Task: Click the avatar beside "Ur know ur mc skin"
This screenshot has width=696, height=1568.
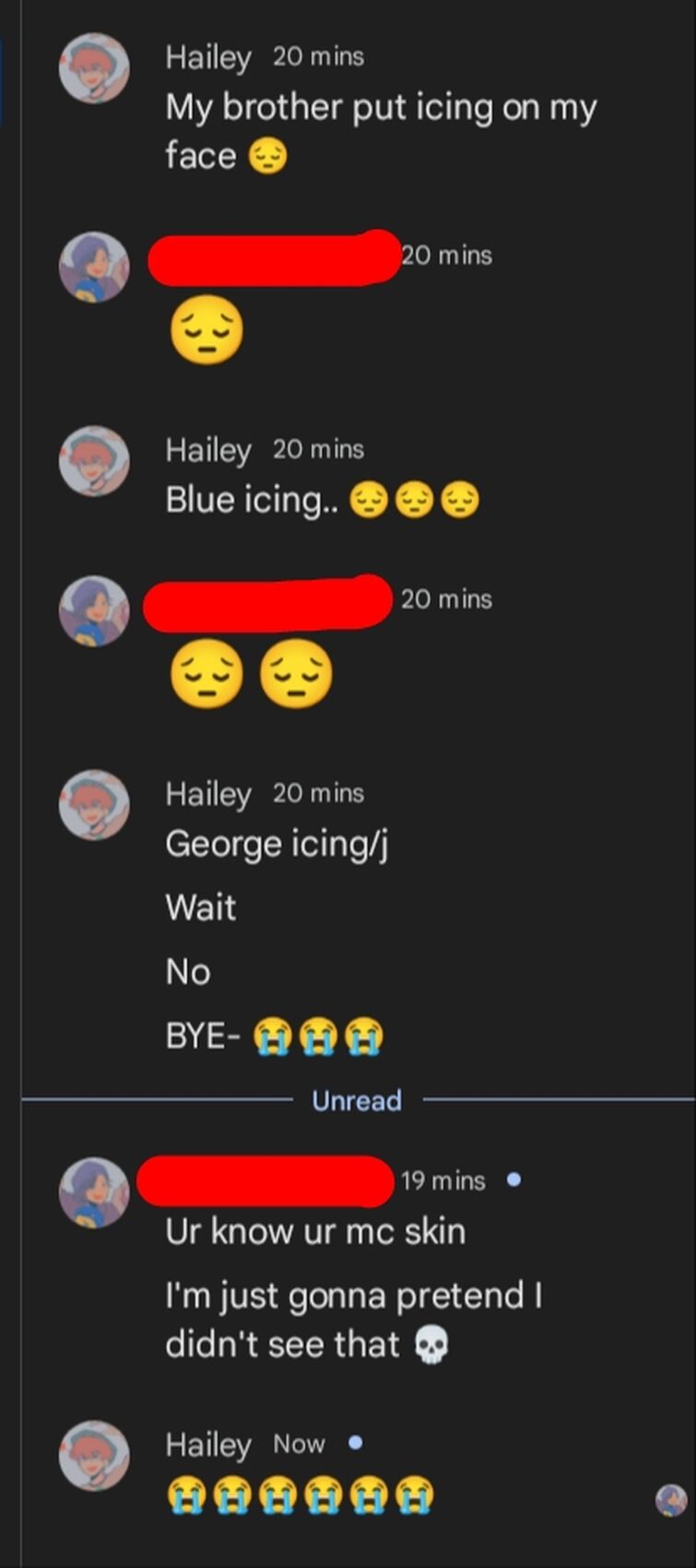Action: 94,1194
